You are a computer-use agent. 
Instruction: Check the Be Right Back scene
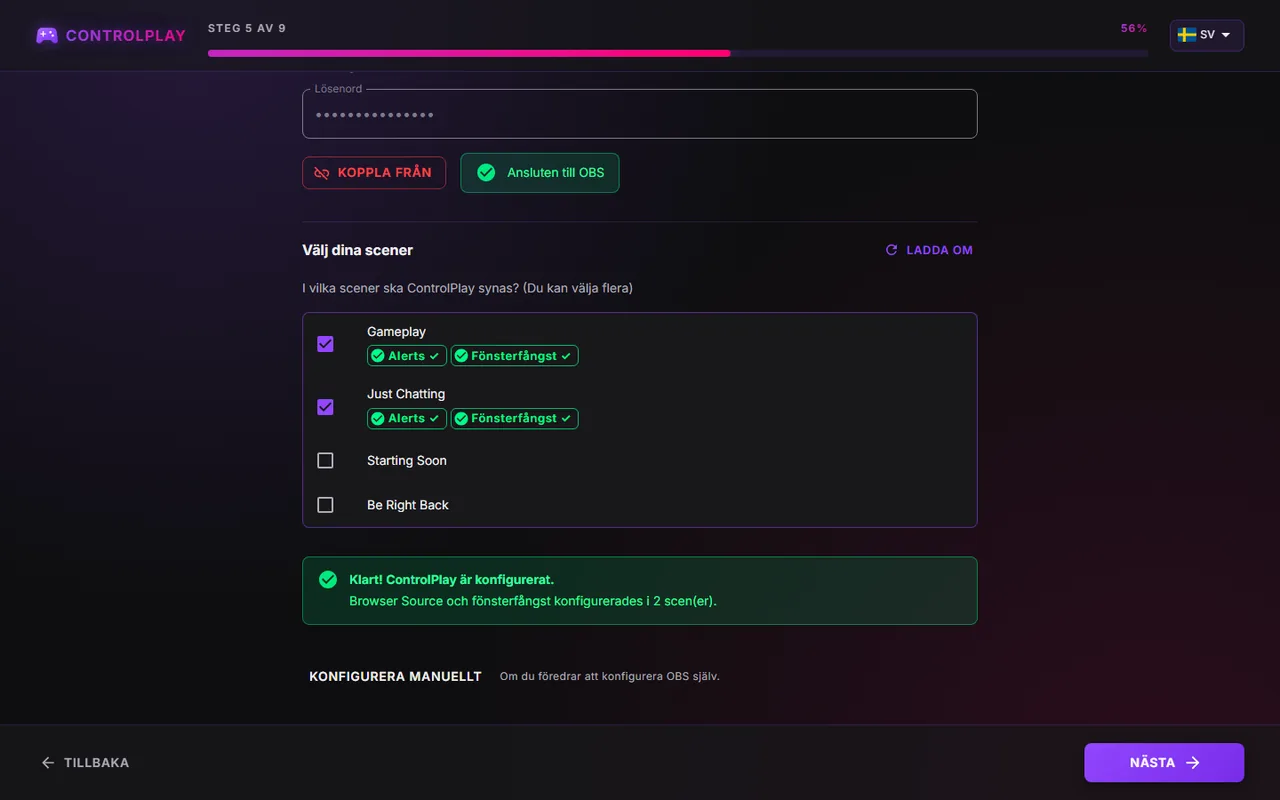pos(325,505)
